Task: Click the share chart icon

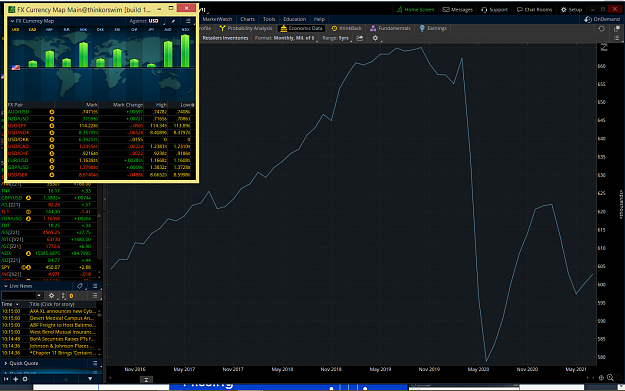Action: (x=360, y=38)
